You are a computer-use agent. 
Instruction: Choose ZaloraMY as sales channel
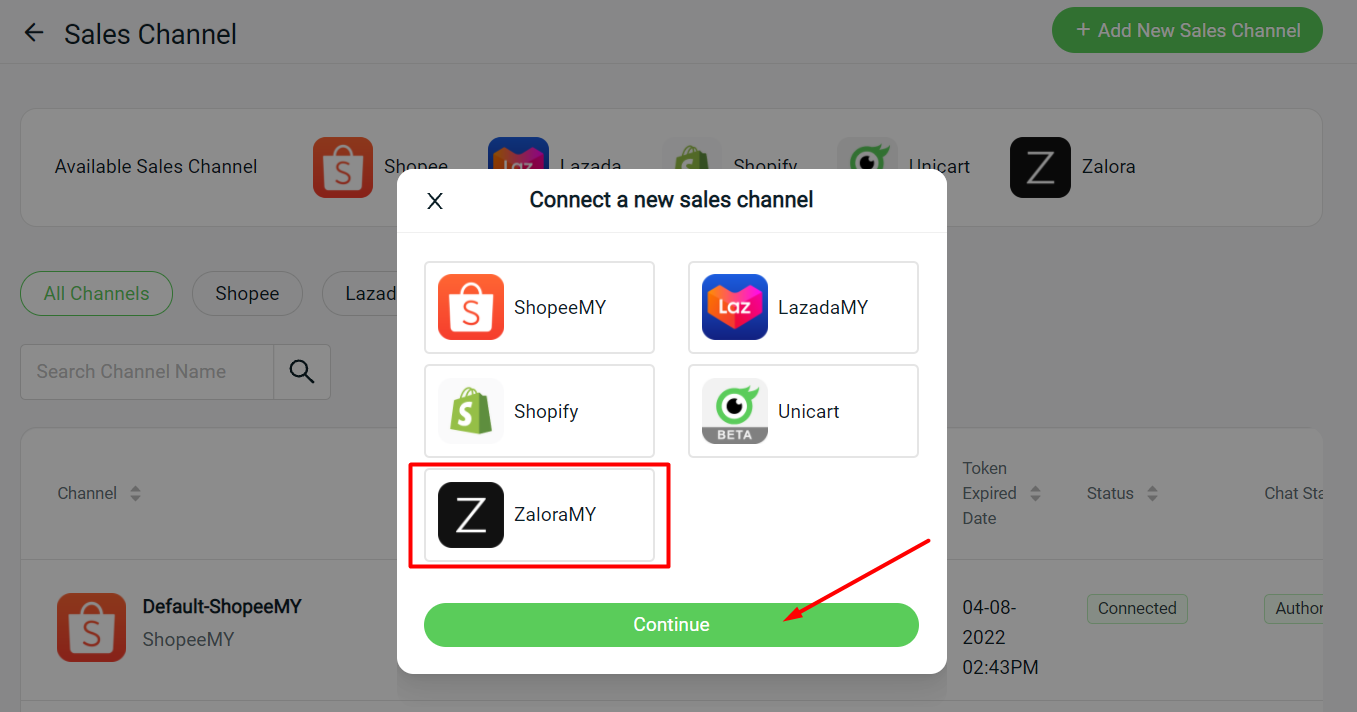(x=539, y=515)
